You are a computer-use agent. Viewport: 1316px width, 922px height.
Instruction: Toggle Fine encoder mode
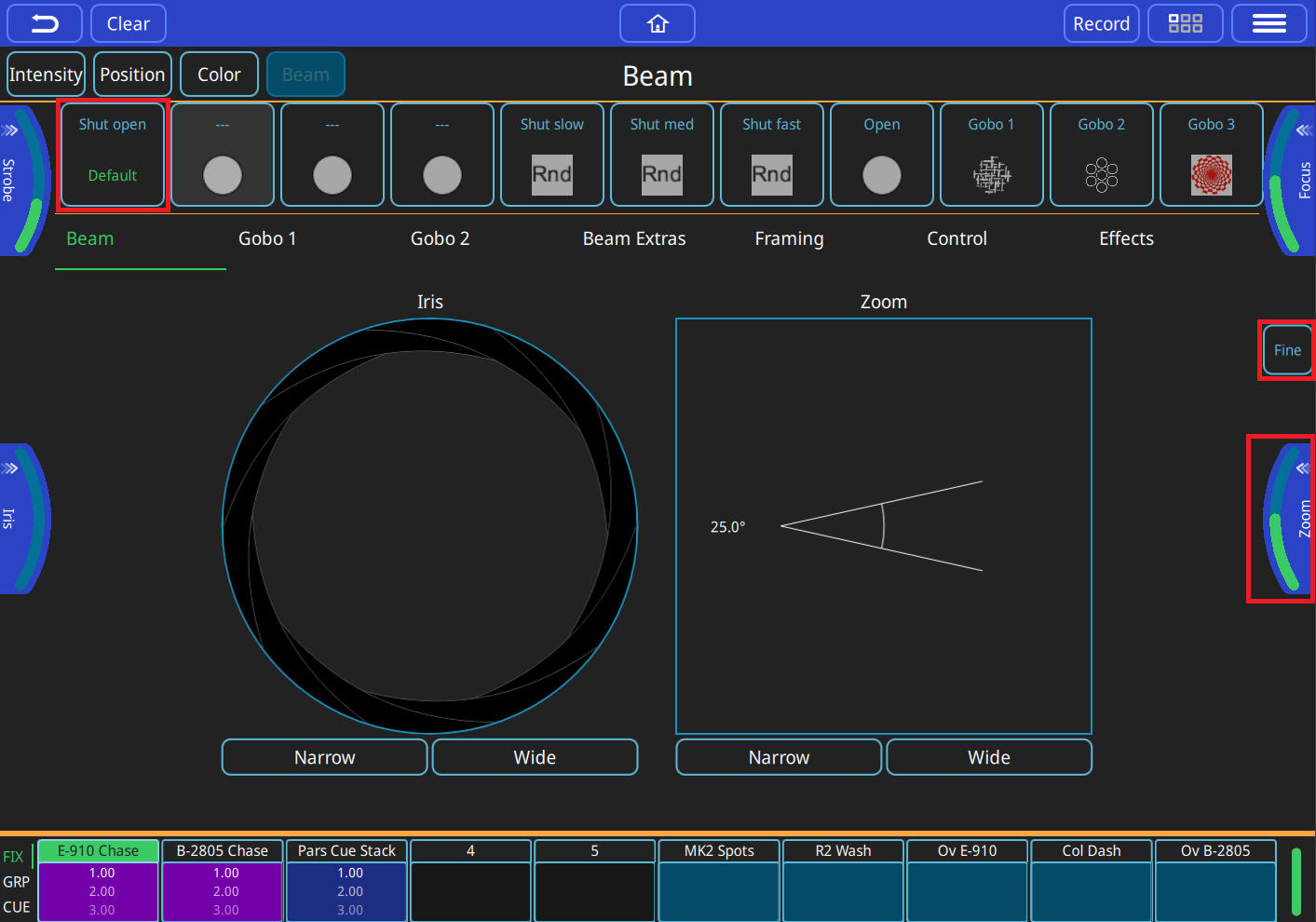click(x=1287, y=350)
